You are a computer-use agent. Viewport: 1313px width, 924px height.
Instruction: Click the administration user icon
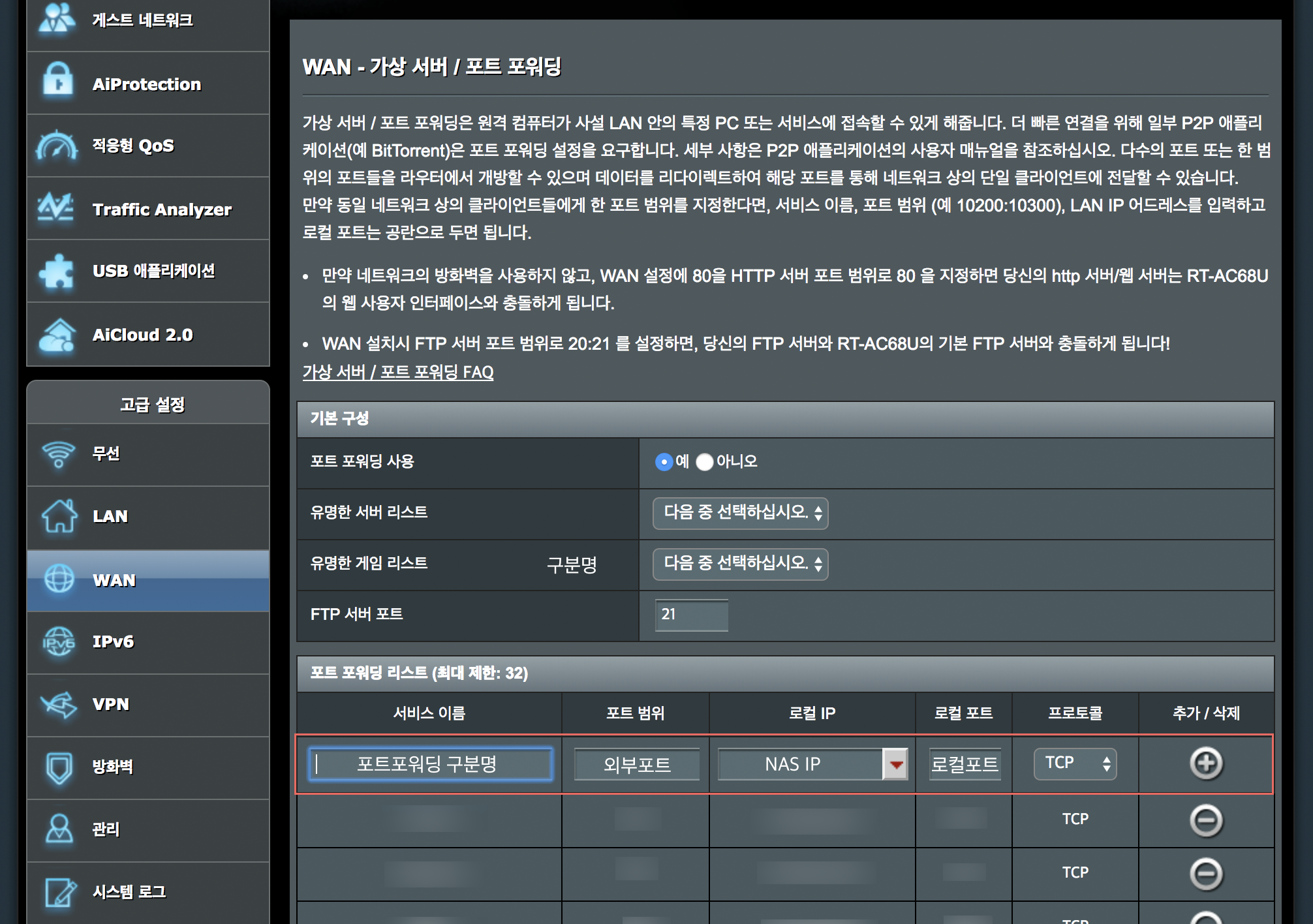coord(59,829)
